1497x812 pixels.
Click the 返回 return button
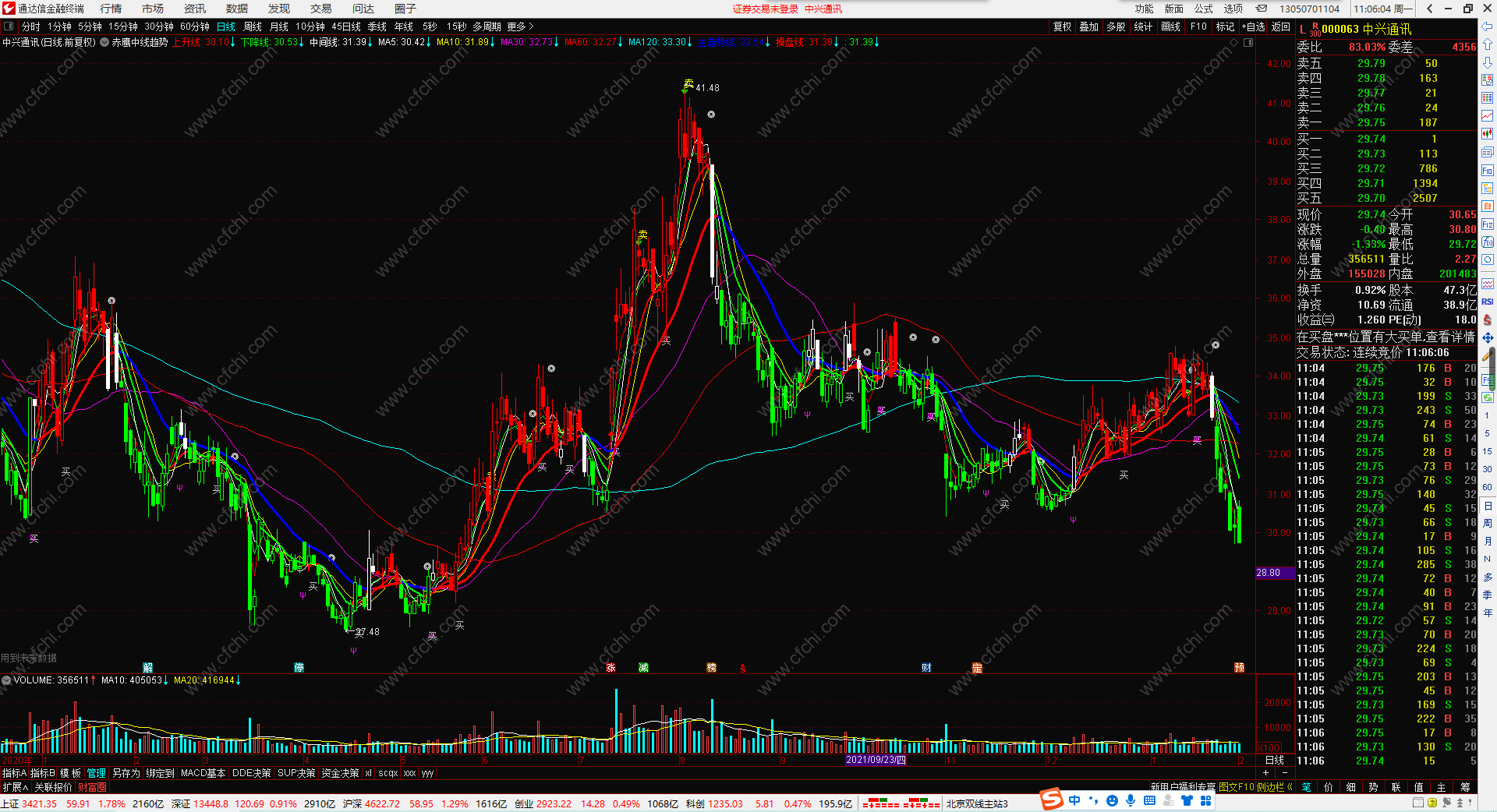[1281, 26]
